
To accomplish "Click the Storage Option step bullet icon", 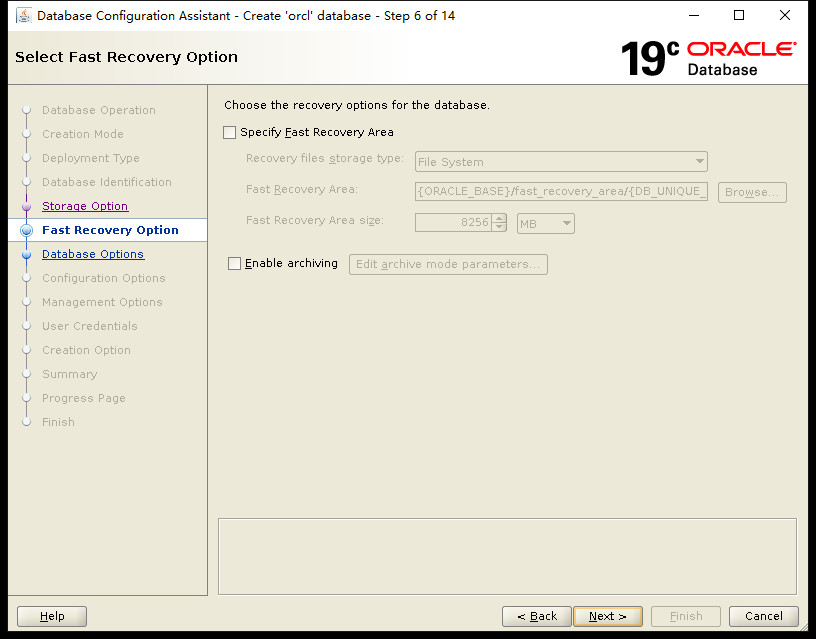I will (x=27, y=207).
